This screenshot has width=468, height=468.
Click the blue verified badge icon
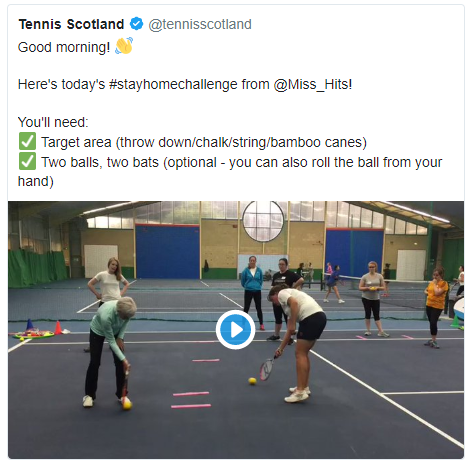[x=136, y=24]
